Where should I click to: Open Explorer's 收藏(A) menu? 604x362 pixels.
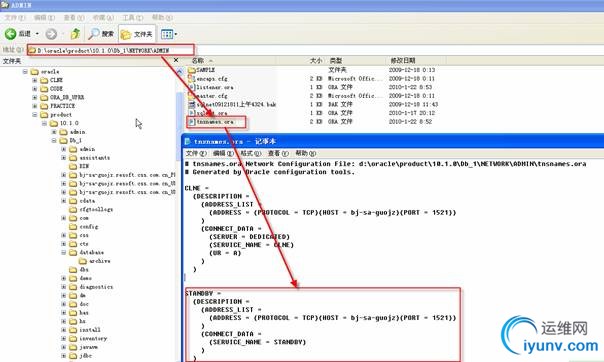click(103, 18)
